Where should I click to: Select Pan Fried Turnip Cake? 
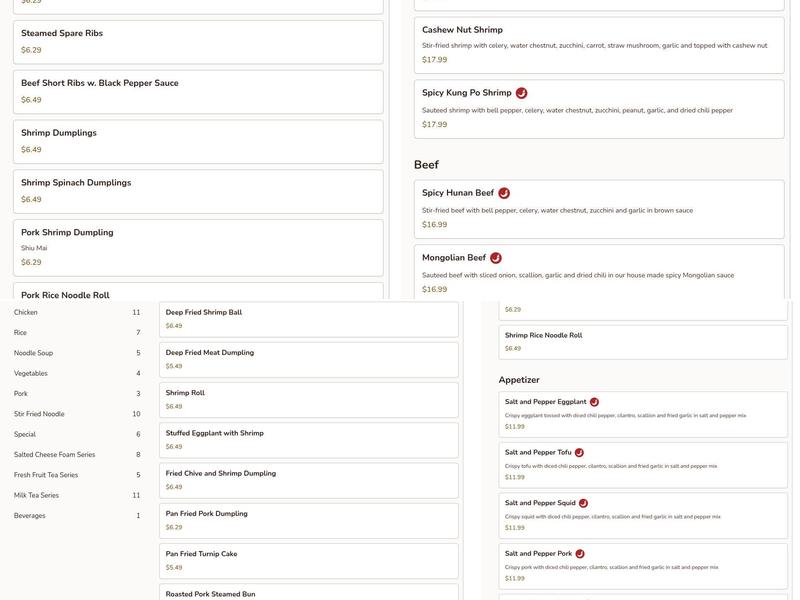coord(308,560)
